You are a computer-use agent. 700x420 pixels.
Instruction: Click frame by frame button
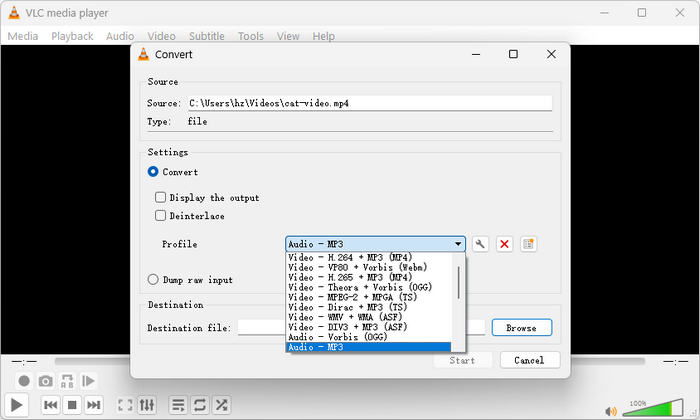(x=88, y=381)
